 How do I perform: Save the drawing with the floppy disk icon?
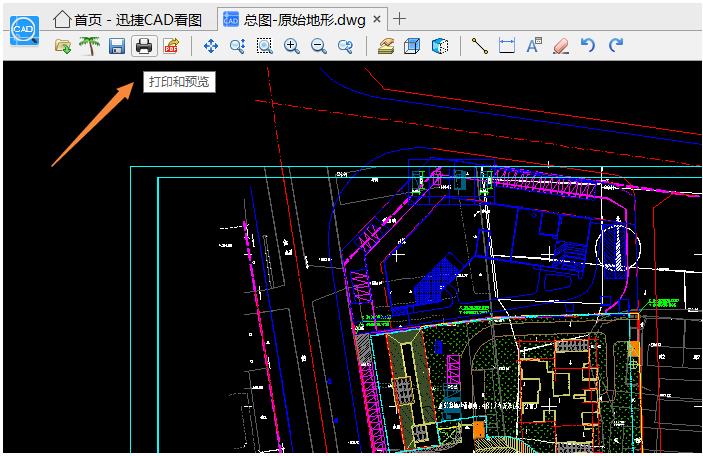click(x=117, y=46)
